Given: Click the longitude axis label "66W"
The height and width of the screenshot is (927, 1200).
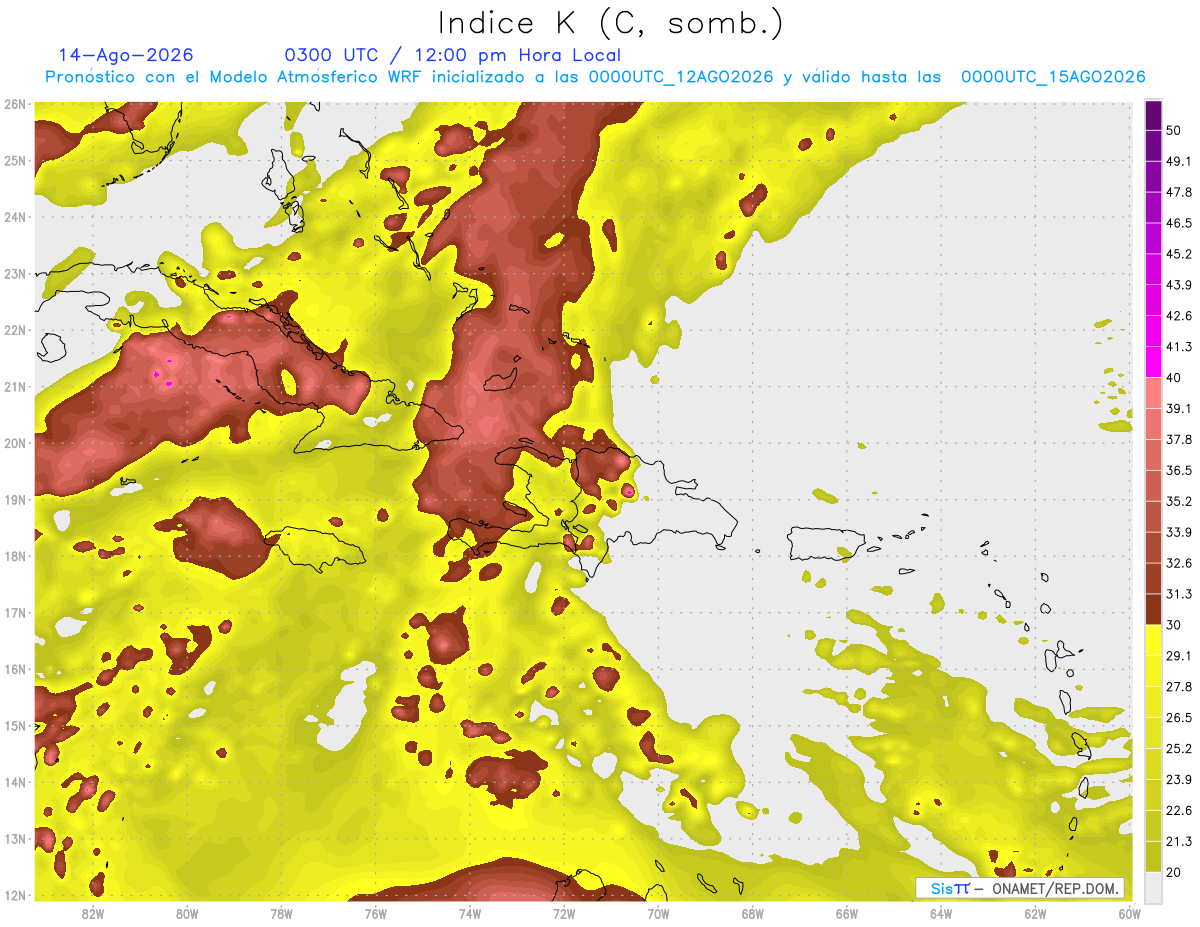Looking at the screenshot, I should (846, 914).
